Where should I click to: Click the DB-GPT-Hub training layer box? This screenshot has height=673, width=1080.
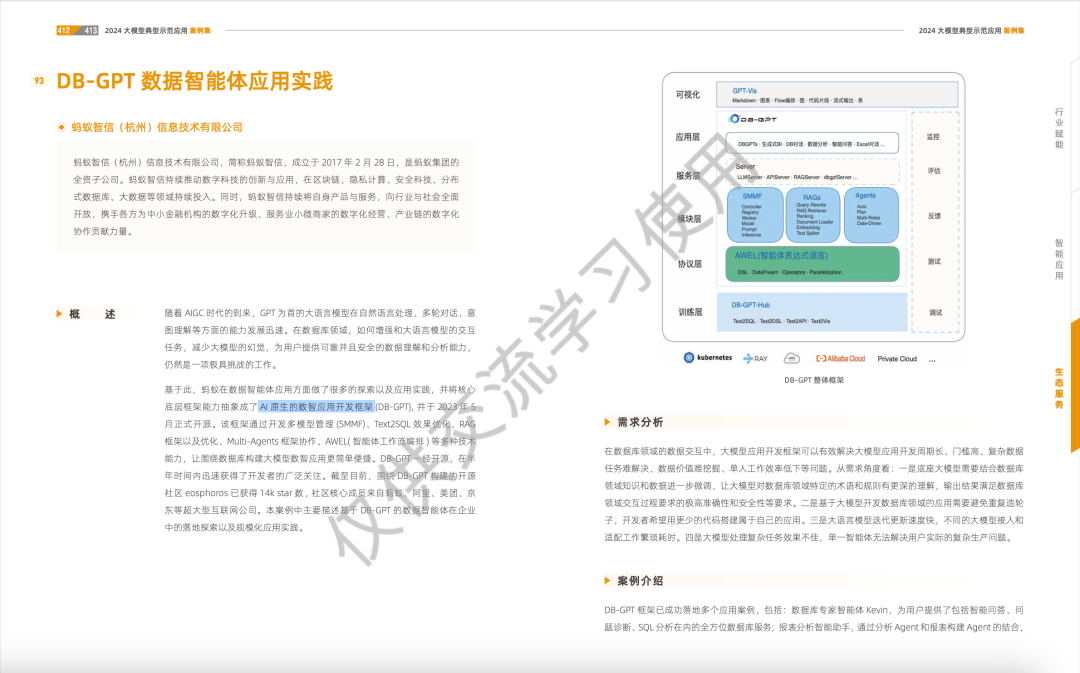(812, 312)
